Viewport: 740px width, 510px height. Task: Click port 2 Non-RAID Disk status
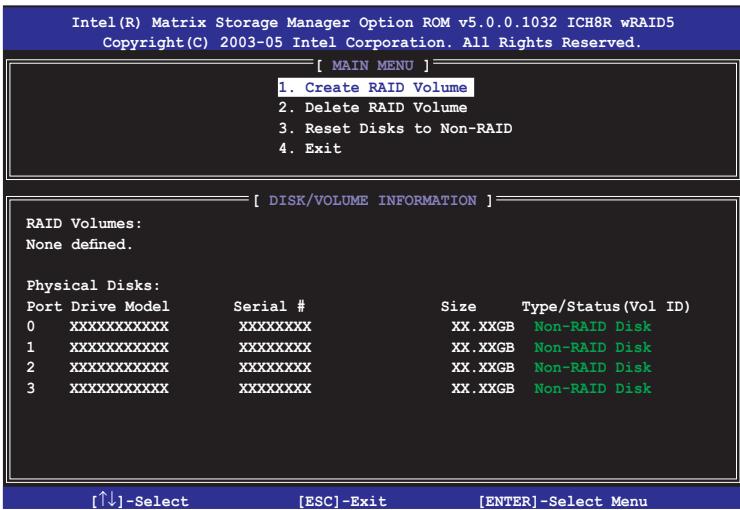[x=593, y=367]
